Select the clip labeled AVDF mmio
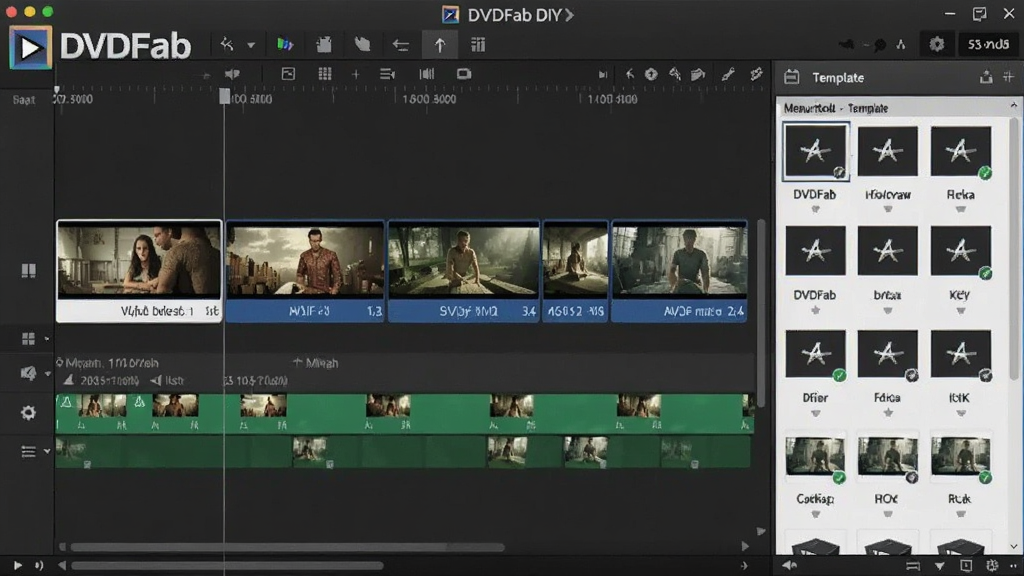1024x576 pixels. tap(679, 270)
